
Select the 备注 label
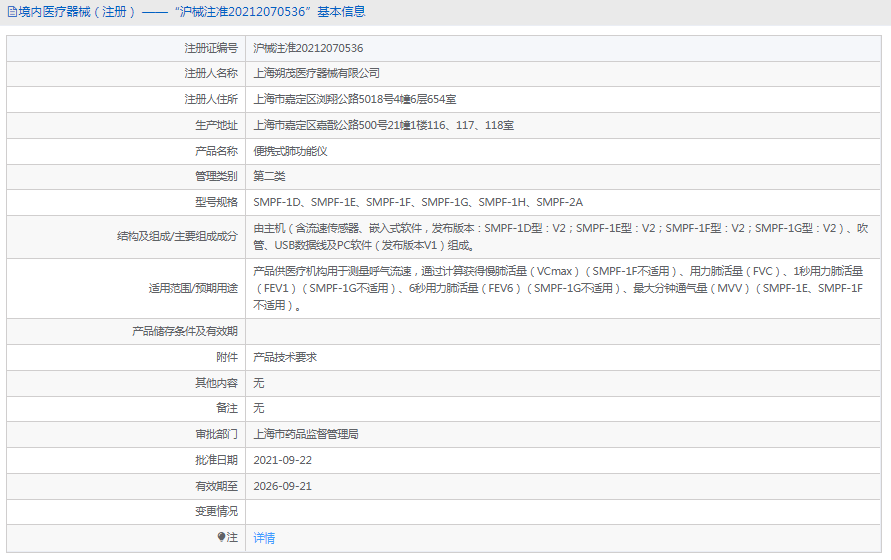227,408
